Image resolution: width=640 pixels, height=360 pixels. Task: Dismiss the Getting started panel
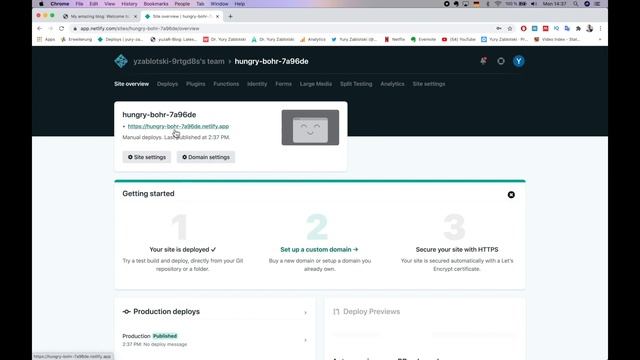(x=511, y=195)
